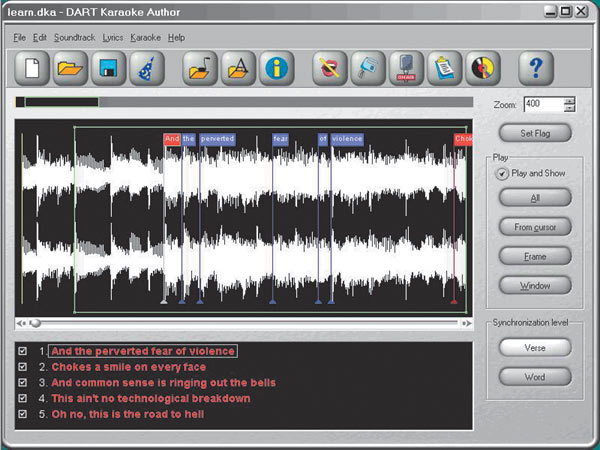Image resolution: width=600 pixels, height=450 pixels.
Task: Click the waveform horizontal scrollbar thumb
Action: tap(35, 323)
